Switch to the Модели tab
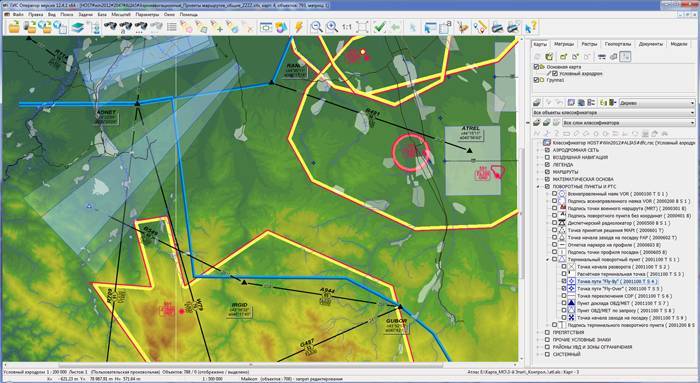The image size is (700, 383). 679,44
